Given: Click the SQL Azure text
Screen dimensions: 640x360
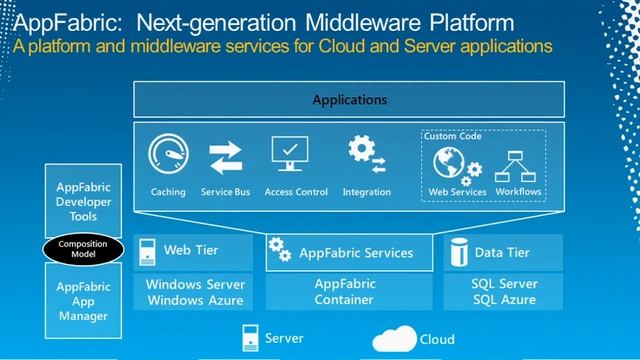Looking at the screenshot, I should tap(504, 300).
